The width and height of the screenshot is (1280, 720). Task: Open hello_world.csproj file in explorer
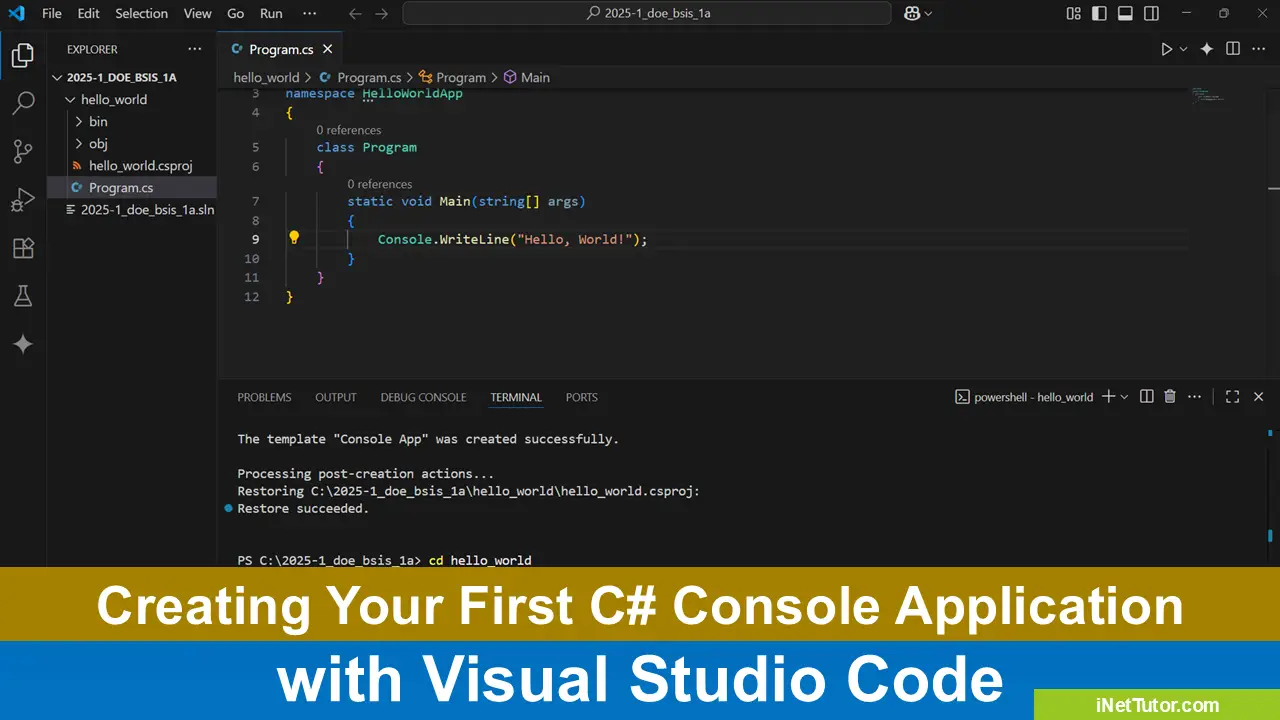[140, 166]
